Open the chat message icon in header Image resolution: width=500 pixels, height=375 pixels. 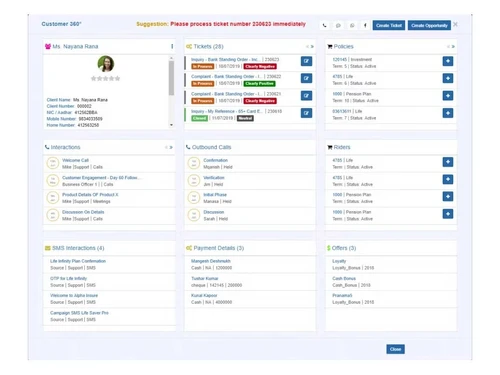[x=338, y=25]
